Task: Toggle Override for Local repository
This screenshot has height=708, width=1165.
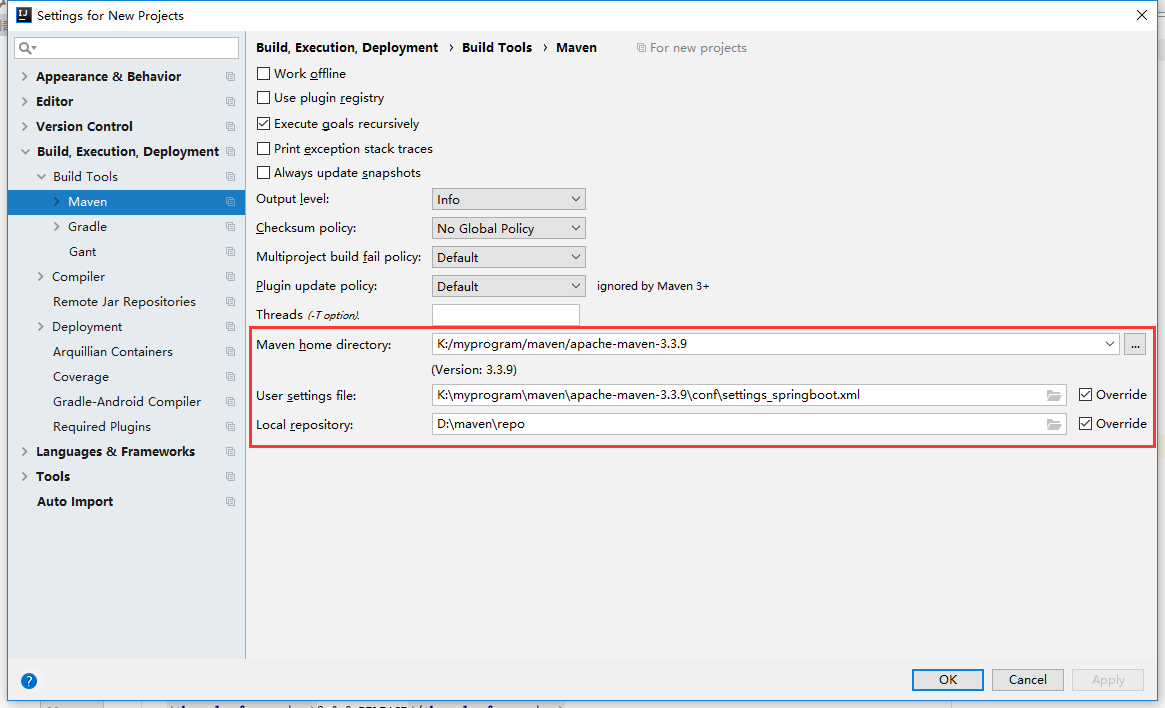Action: (x=1086, y=423)
